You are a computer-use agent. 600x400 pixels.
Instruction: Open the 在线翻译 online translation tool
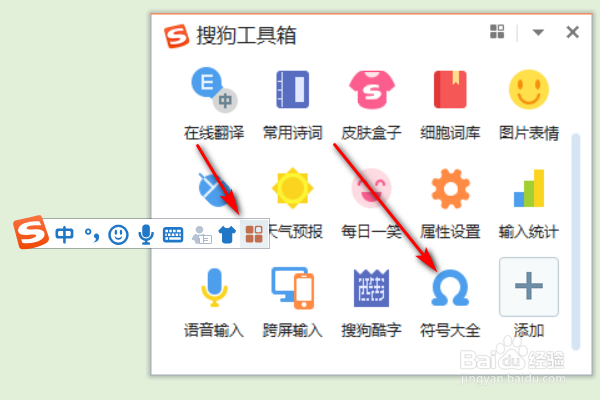coord(214,90)
